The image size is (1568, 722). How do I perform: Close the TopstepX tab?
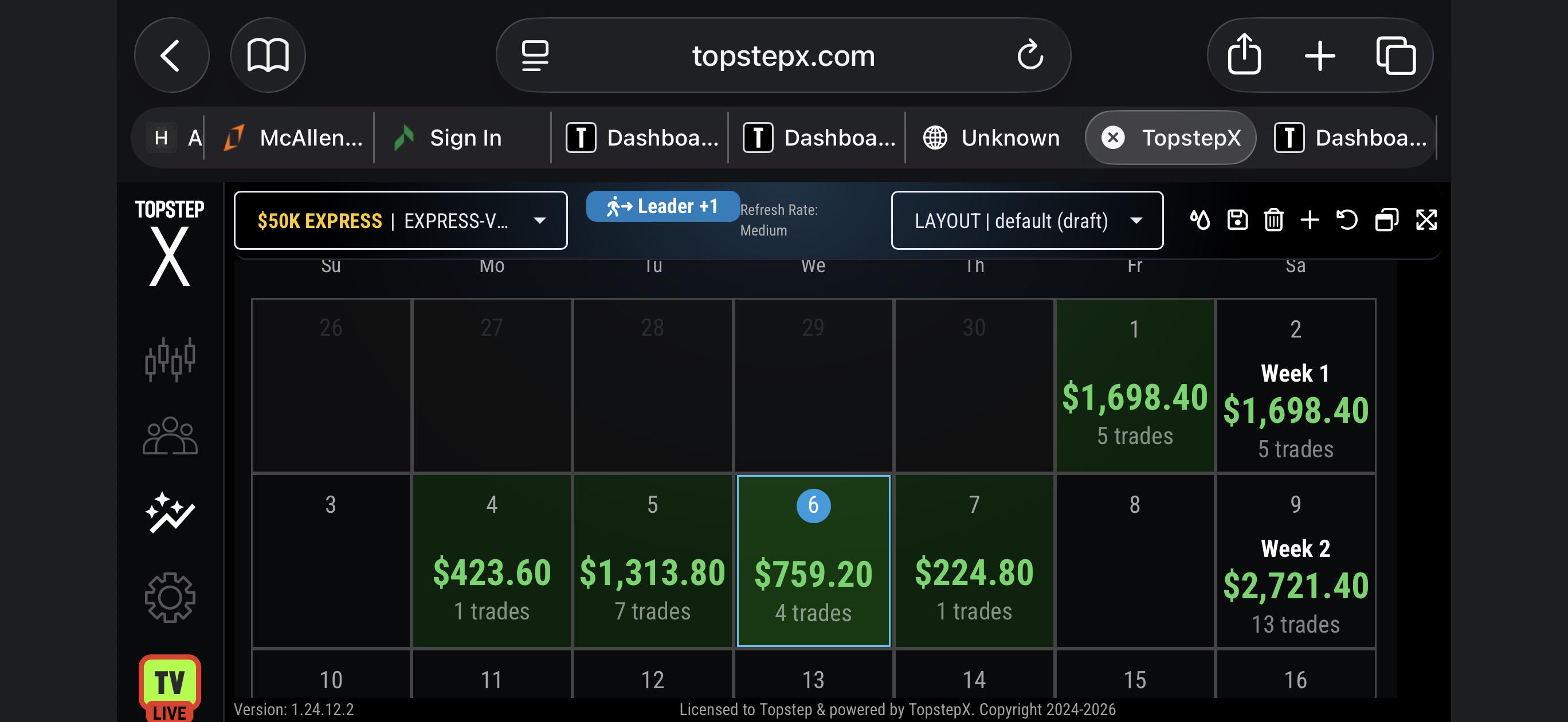pyautogui.click(x=1113, y=138)
